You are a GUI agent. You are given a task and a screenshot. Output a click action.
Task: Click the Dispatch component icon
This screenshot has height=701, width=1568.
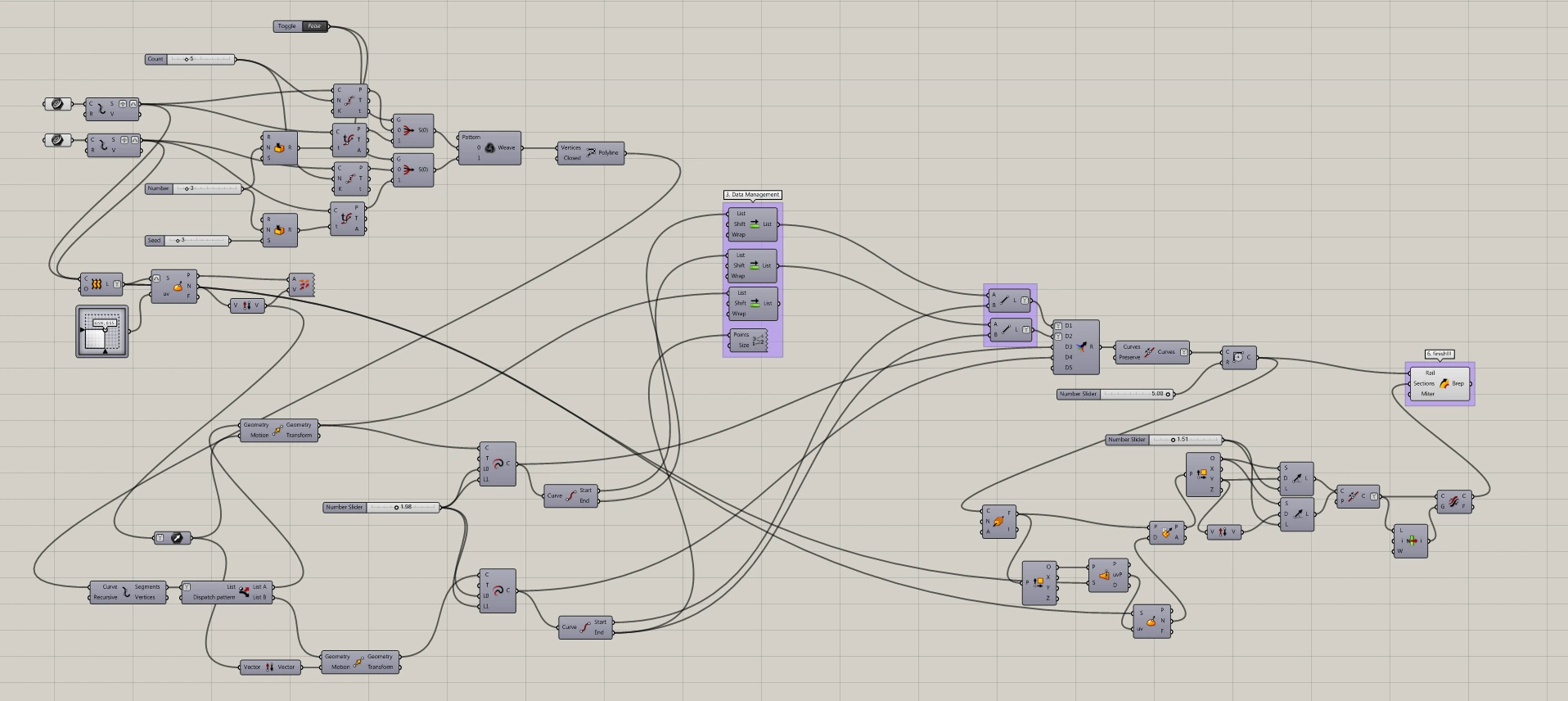tap(244, 591)
